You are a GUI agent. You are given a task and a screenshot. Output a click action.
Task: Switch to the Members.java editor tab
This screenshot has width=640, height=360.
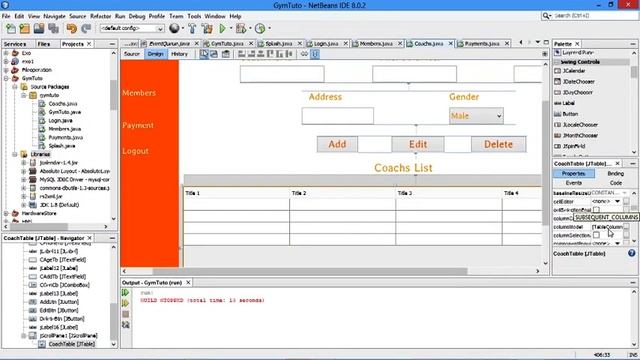tap(376, 43)
